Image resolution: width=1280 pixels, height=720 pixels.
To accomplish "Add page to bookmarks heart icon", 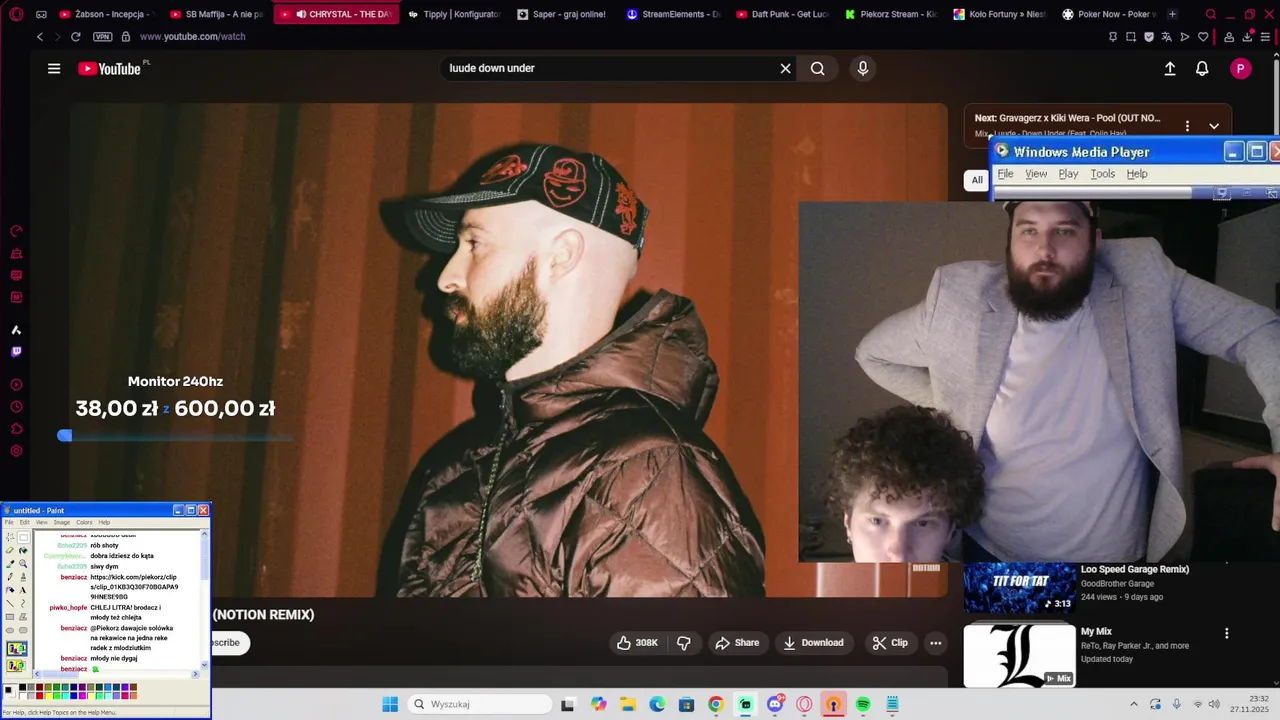I will coord(1203,37).
